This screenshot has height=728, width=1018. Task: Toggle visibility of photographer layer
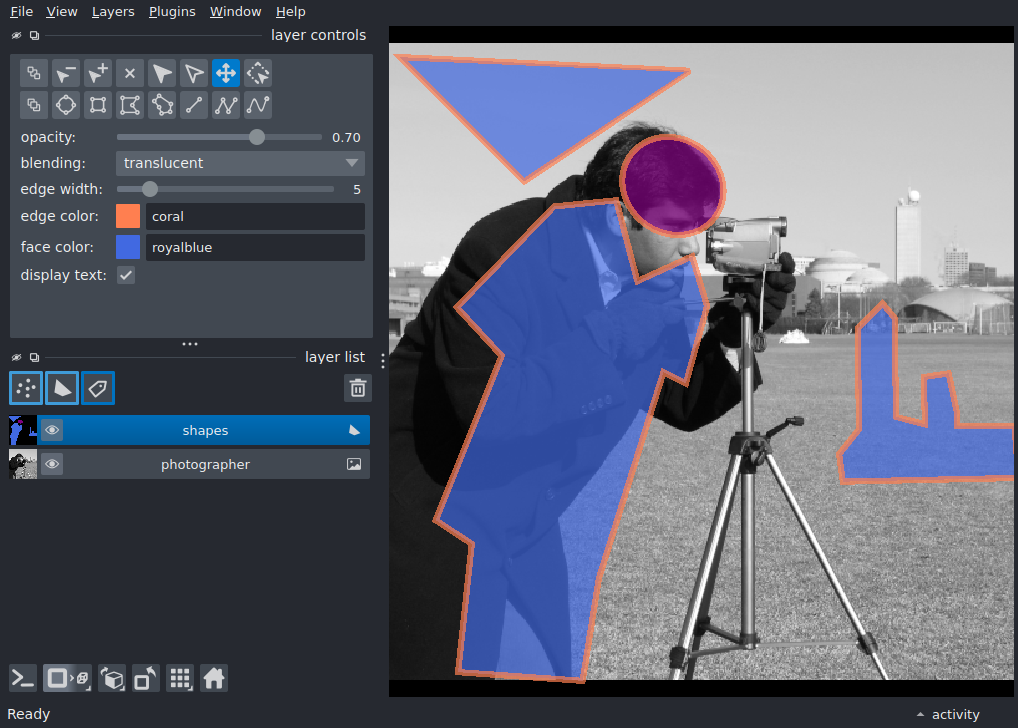52,464
